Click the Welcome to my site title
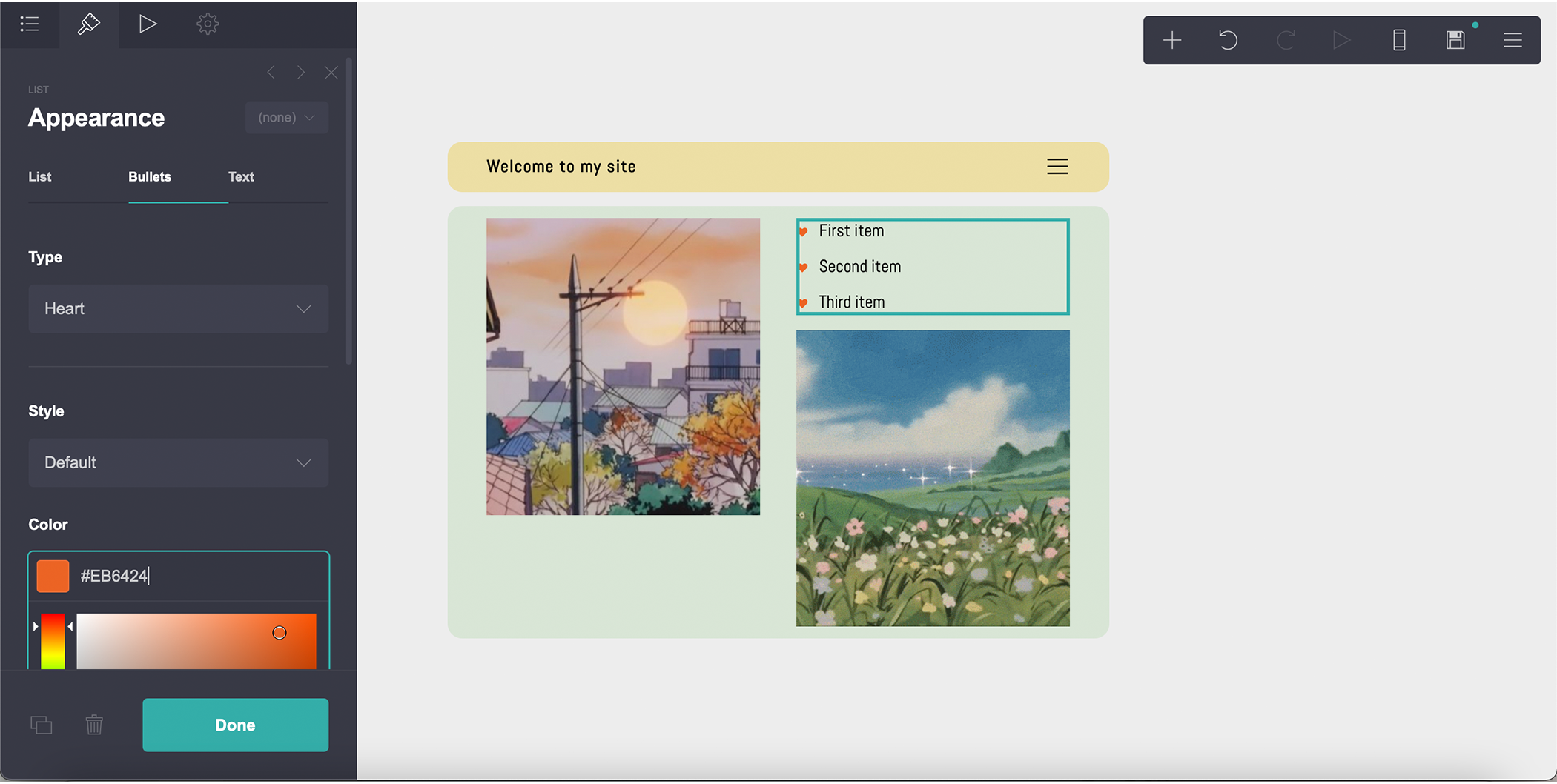Screen dimensions: 1557x784 coord(561,167)
